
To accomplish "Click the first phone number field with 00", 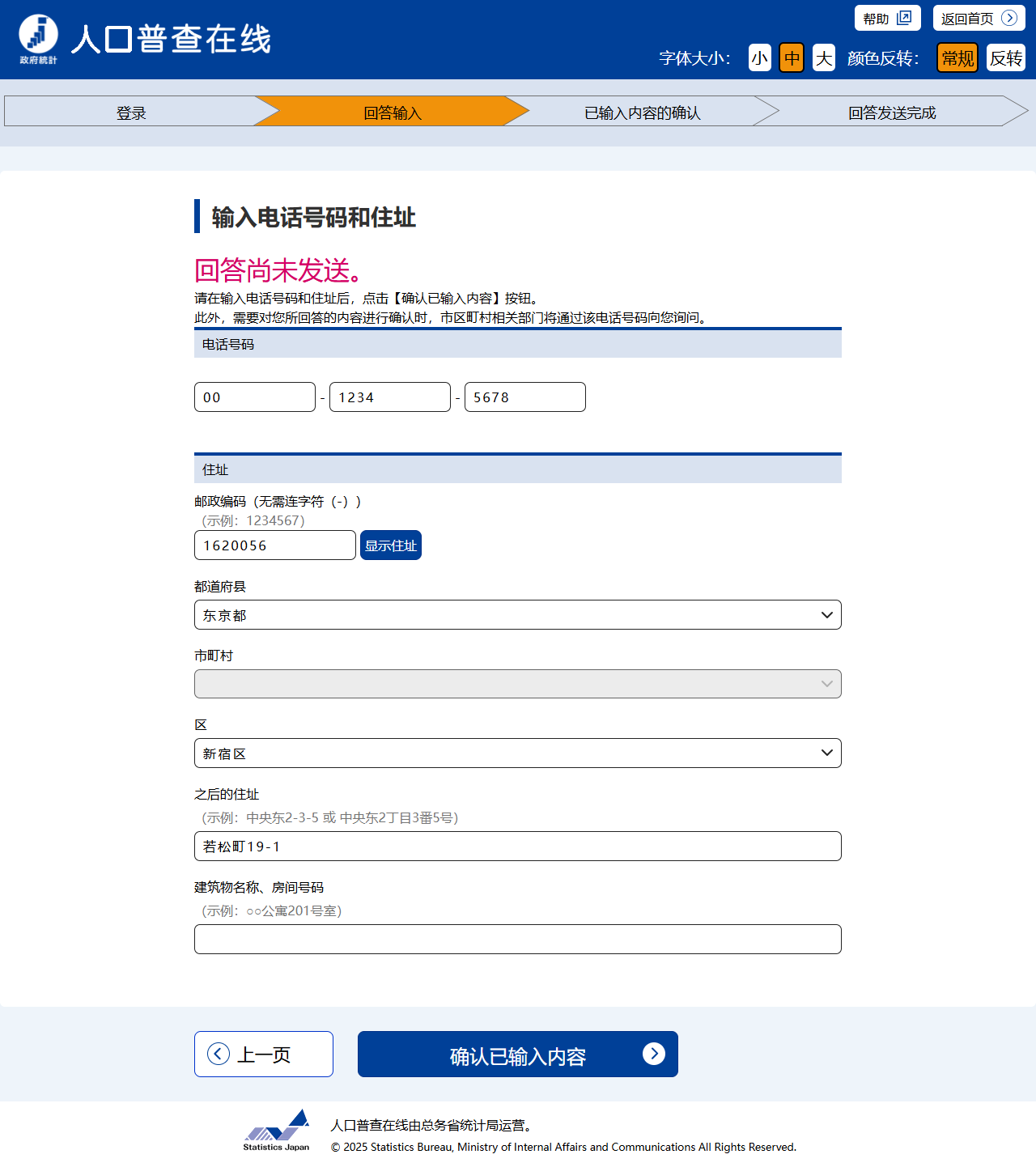I will (254, 397).
